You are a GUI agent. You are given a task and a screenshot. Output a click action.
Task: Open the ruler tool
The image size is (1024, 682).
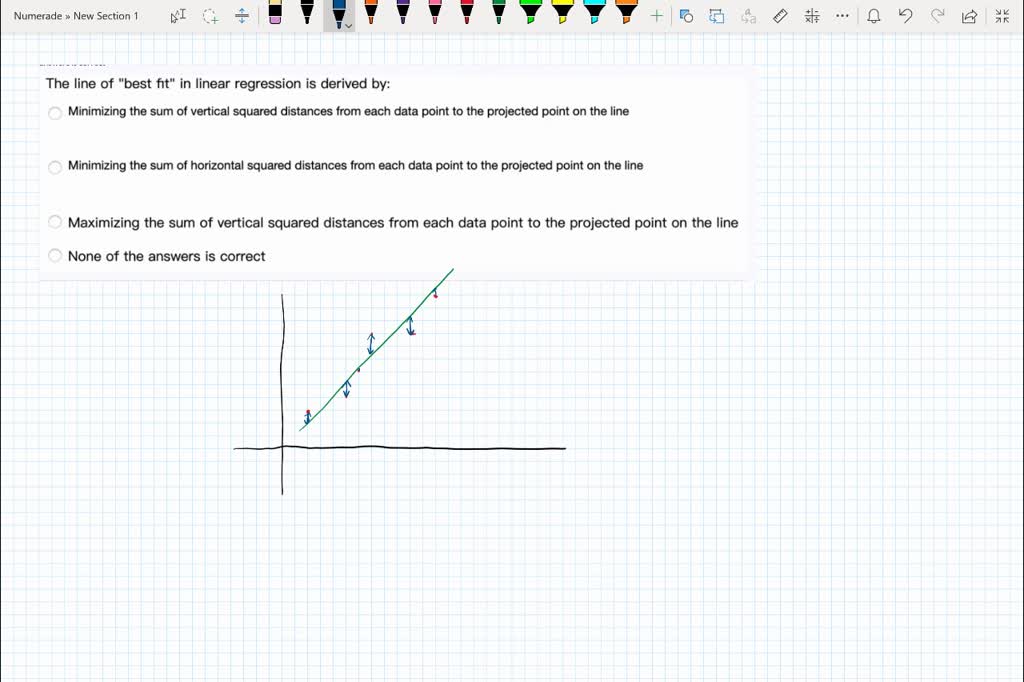coord(779,16)
